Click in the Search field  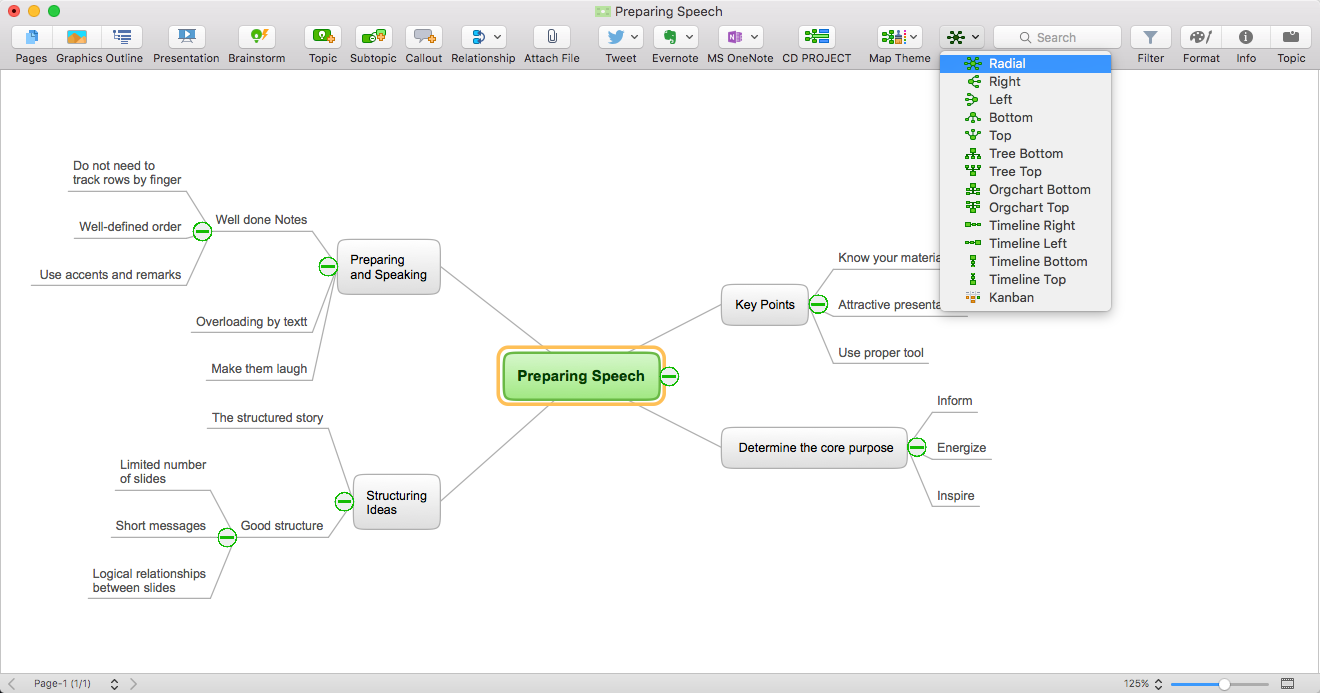click(1057, 37)
